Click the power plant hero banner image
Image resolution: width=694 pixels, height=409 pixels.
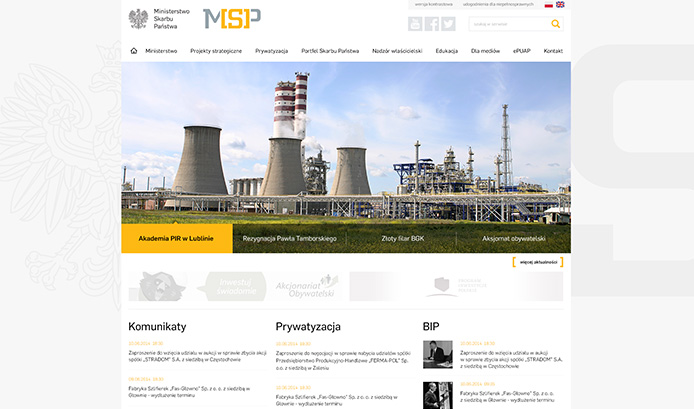346,143
